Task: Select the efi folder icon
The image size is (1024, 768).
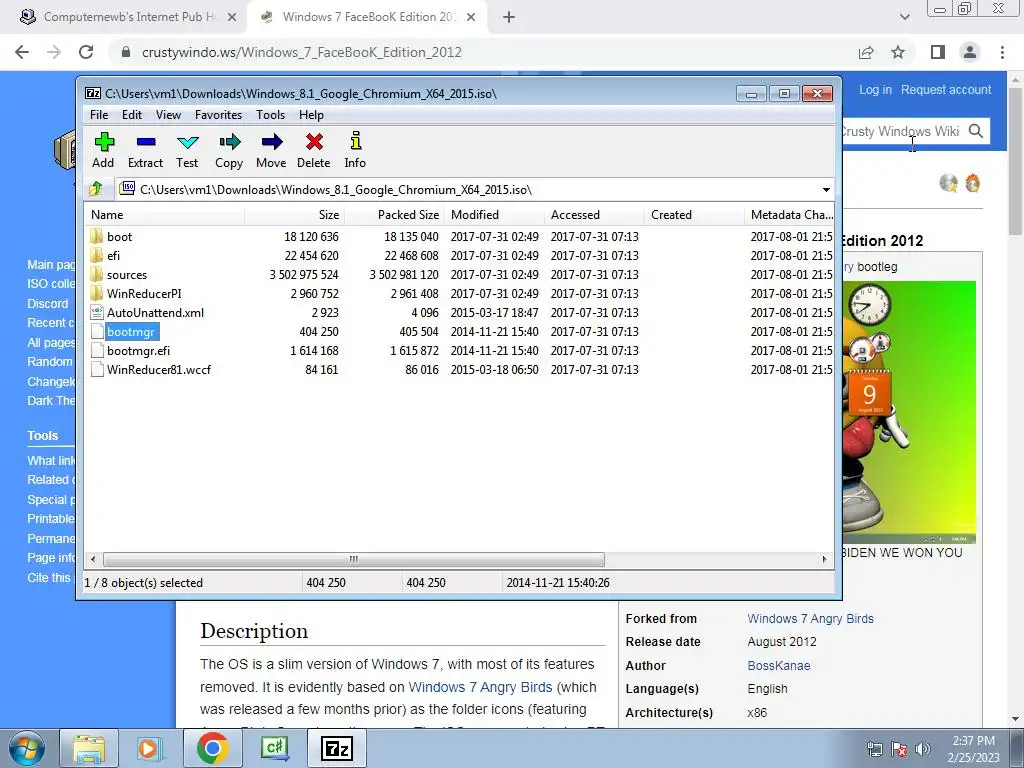Action: pos(97,255)
